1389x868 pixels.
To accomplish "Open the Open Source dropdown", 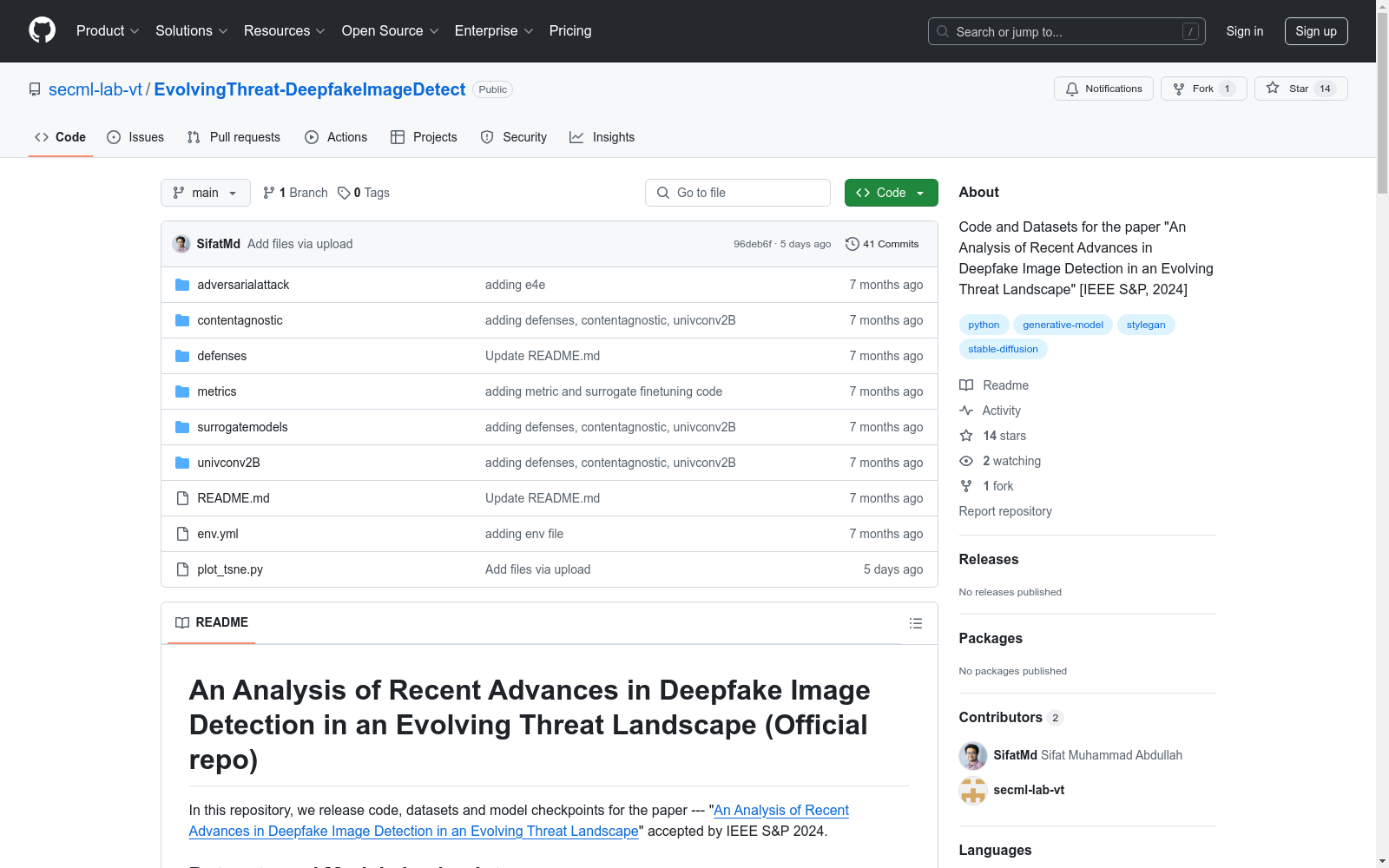I will [x=390, y=30].
